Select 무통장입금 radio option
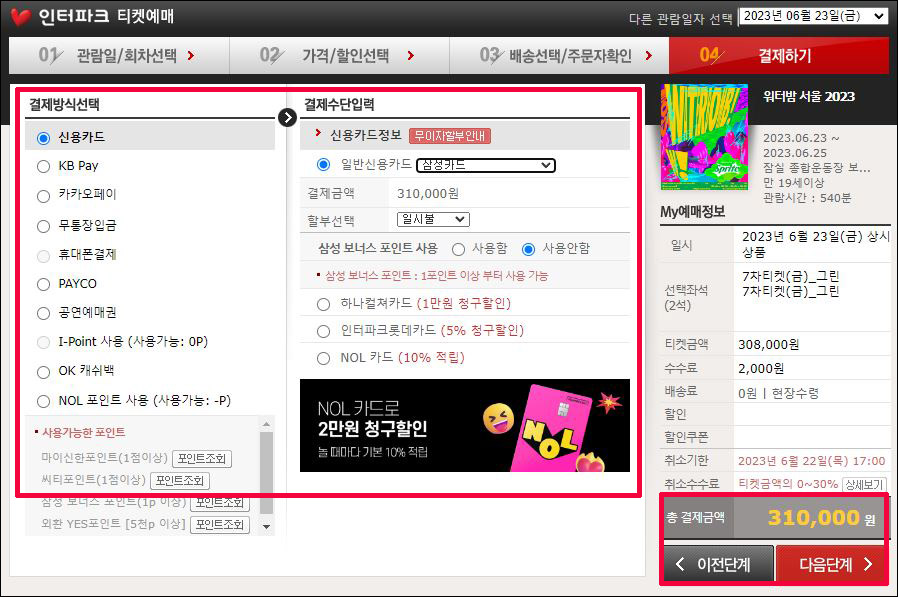Viewport: 898px width, 597px height. click(x=44, y=226)
